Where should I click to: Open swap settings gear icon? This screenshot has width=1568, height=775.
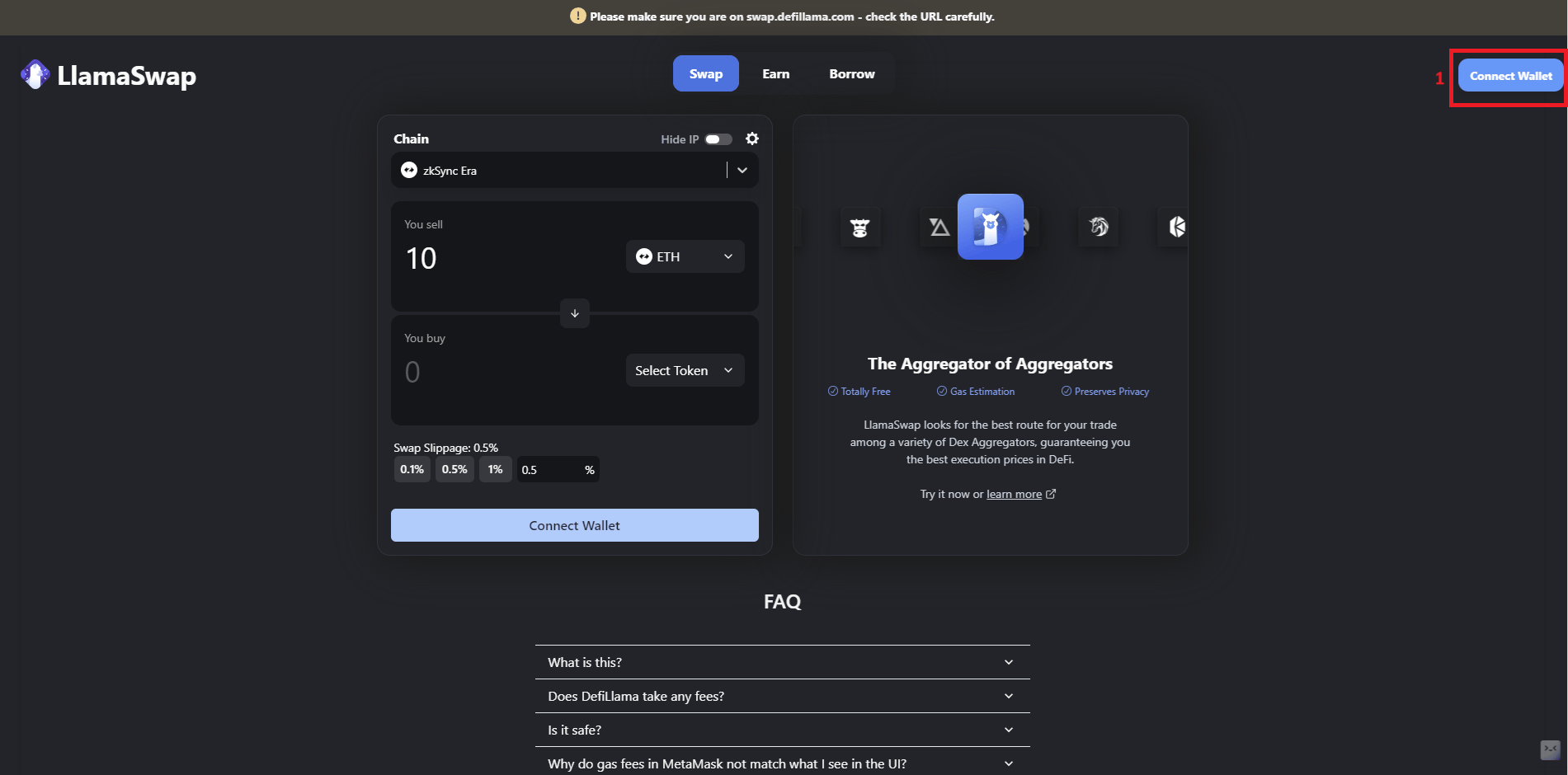click(x=751, y=139)
